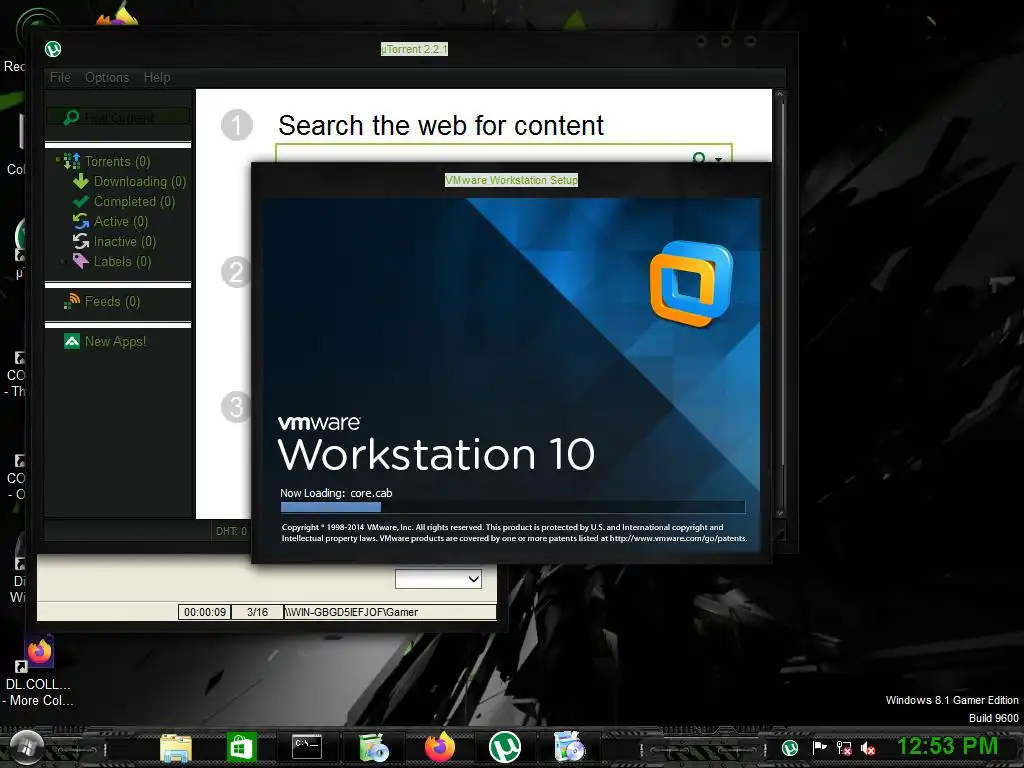Click the vmware.com/go/patents URL text
The height and width of the screenshot is (768, 1024).
tap(678, 539)
